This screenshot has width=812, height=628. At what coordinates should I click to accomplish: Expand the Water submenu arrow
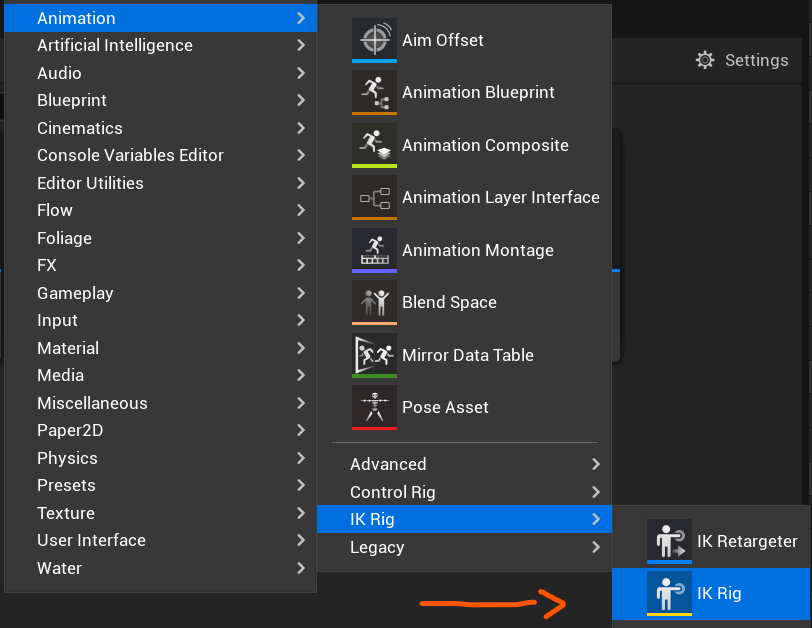[301, 568]
